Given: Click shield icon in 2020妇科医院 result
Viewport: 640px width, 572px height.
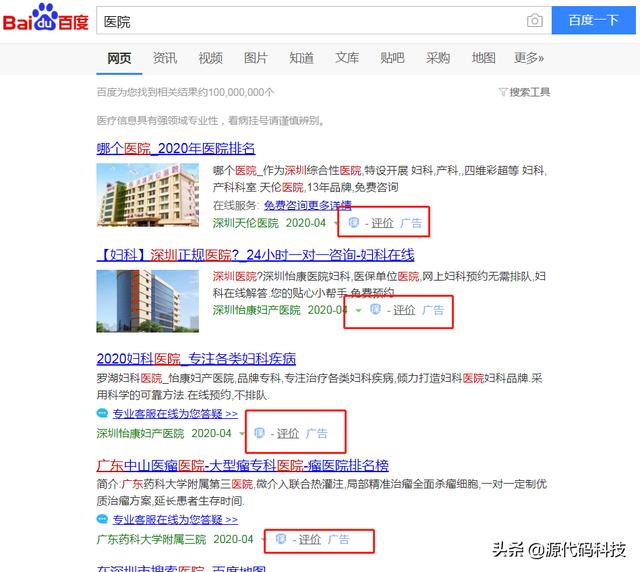Looking at the screenshot, I should pos(259,432).
